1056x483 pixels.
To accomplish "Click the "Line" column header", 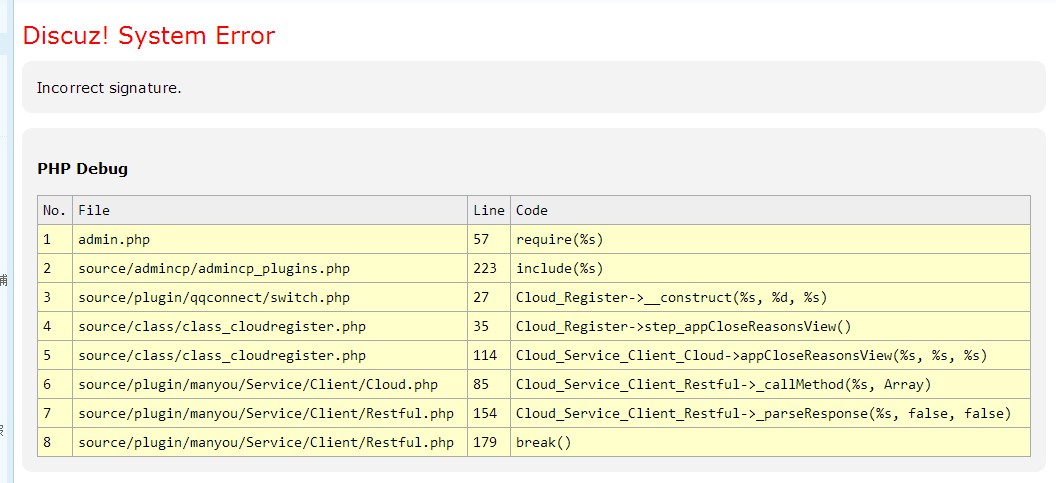I will 488,210.
